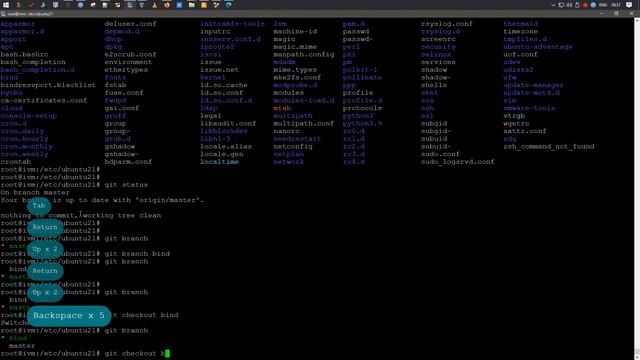The width and height of the screenshot is (640, 360).
Task: Click 'manpath.config' file name
Action: tap(304, 54)
